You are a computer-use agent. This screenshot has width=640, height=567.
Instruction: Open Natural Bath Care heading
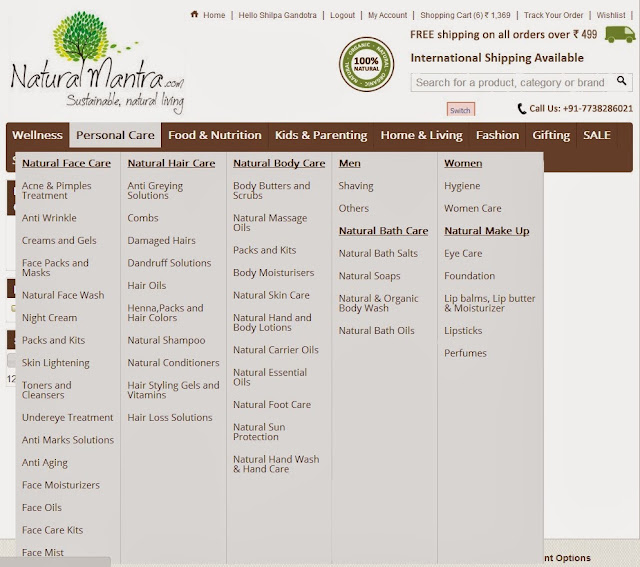[x=383, y=231]
